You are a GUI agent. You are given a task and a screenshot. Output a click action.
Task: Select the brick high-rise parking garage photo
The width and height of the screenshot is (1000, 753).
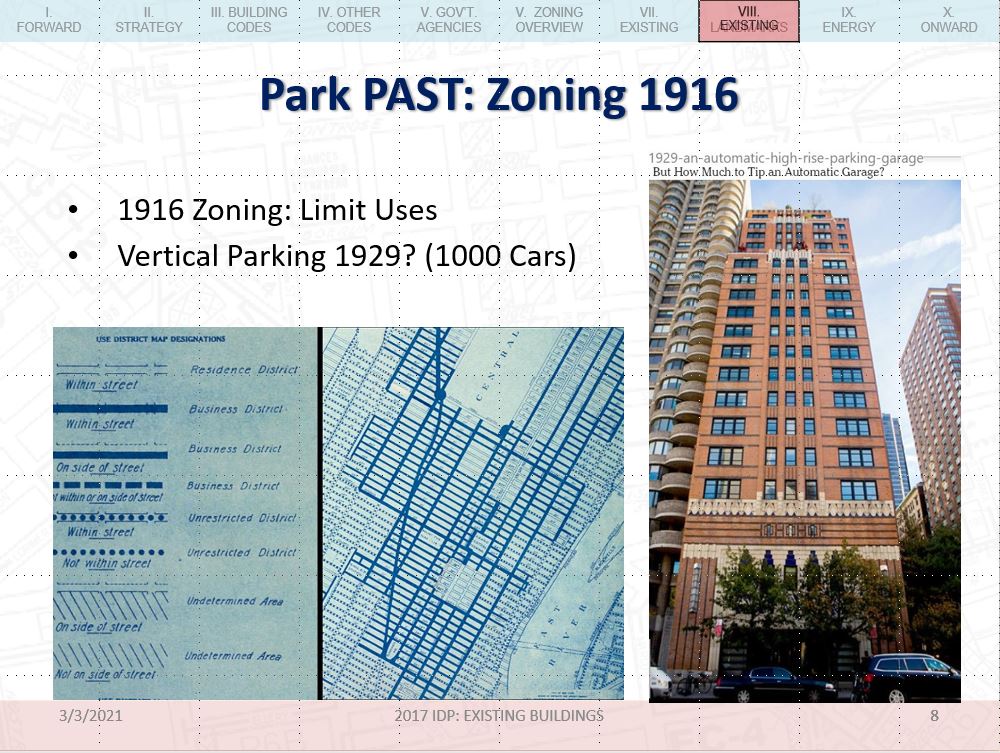[804, 440]
